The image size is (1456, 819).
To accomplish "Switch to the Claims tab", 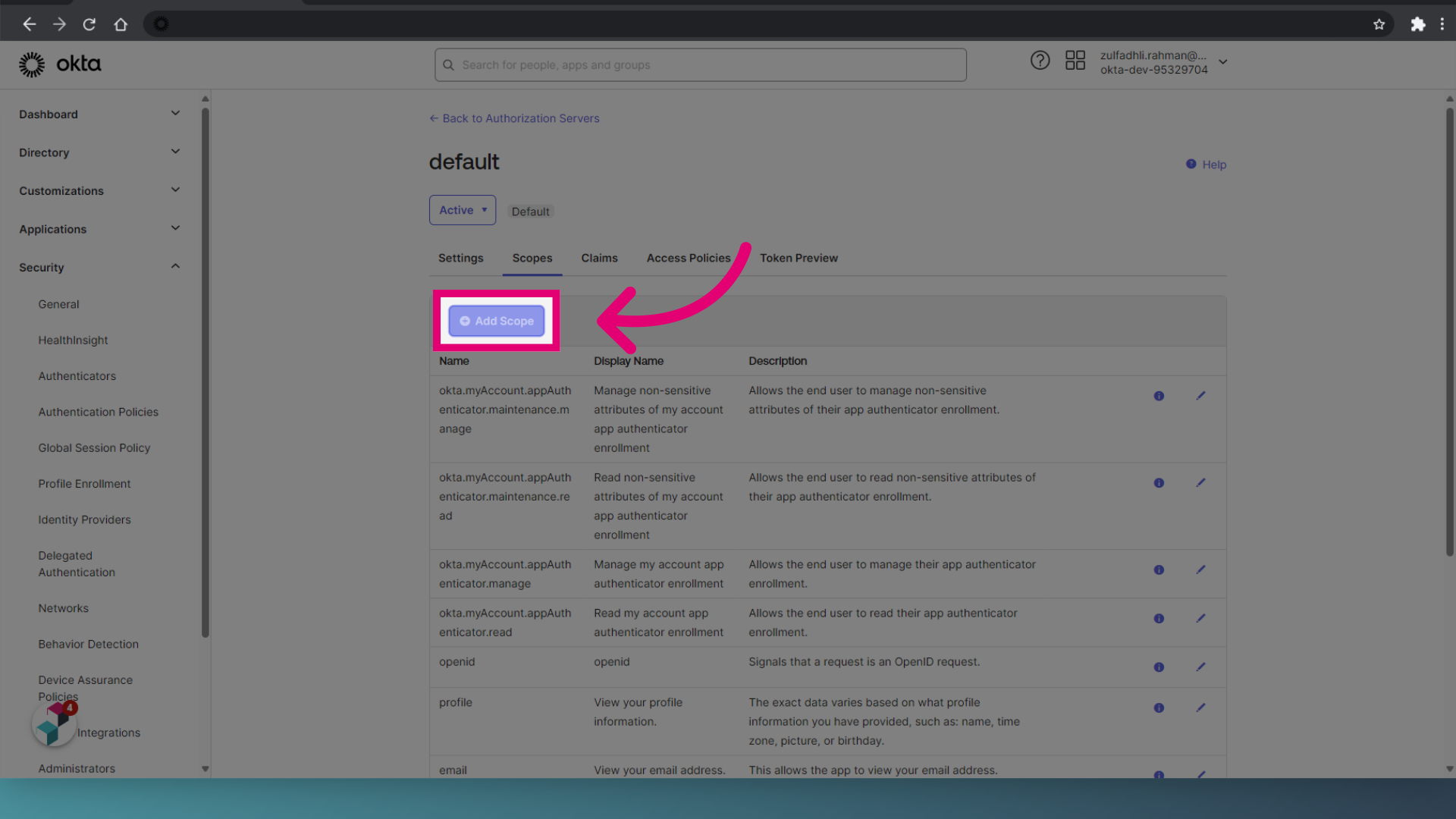I will 599,258.
